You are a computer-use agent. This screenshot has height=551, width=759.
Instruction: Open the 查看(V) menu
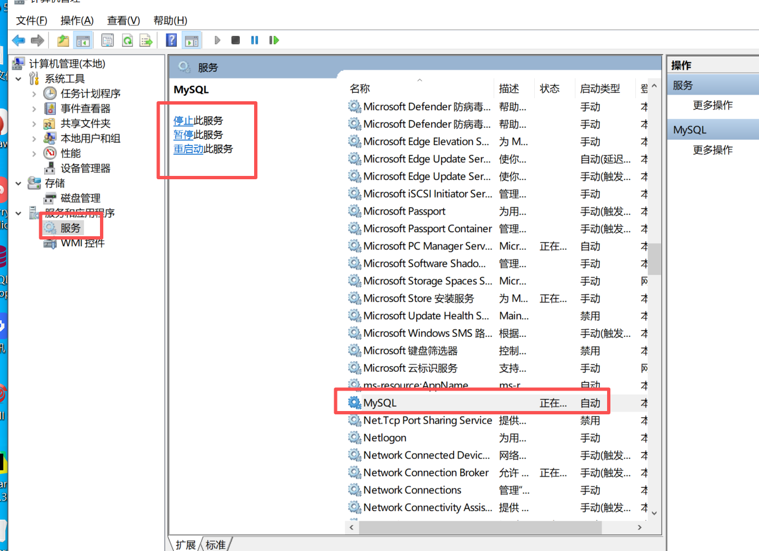pos(123,20)
